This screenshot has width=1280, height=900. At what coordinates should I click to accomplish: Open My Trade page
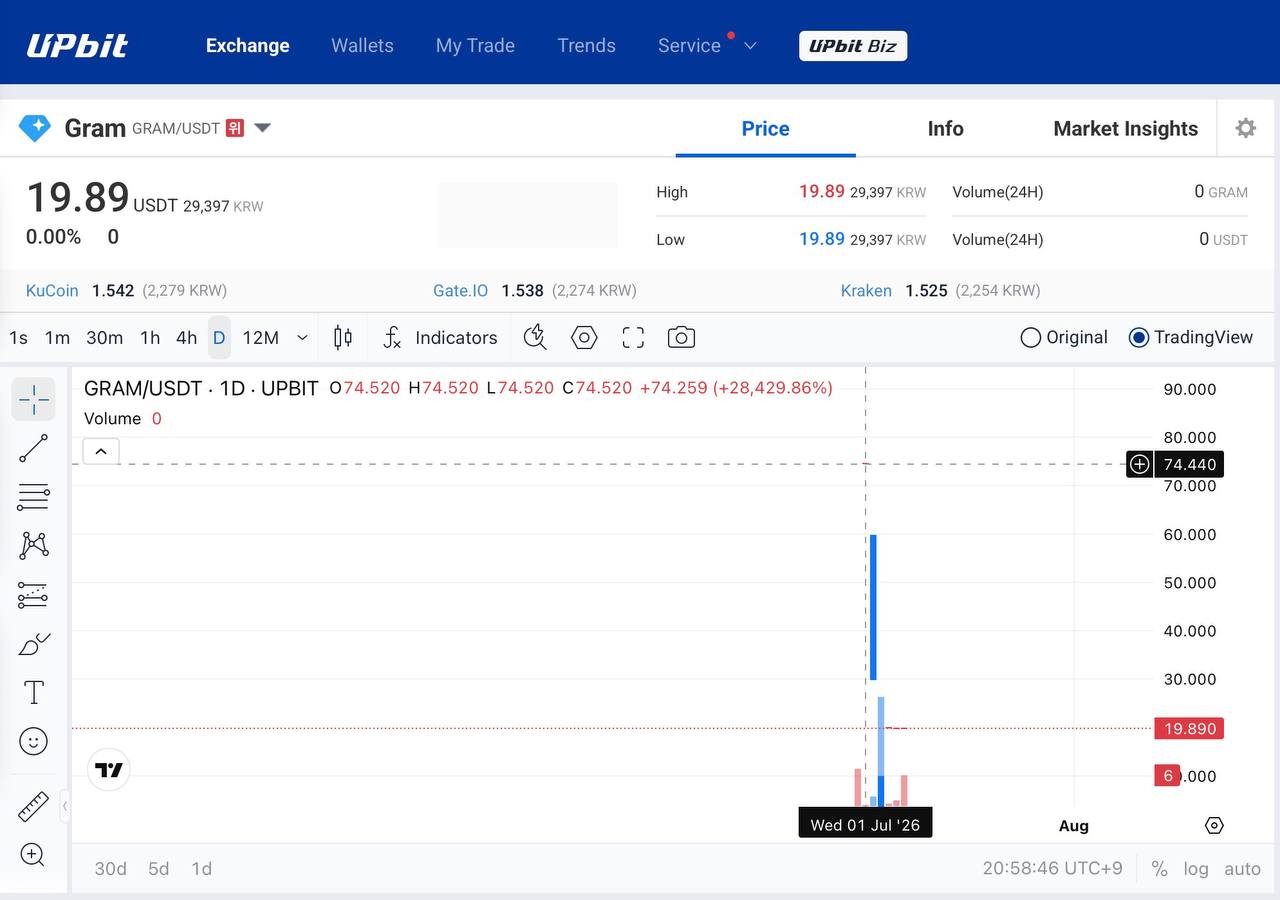click(x=475, y=45)
